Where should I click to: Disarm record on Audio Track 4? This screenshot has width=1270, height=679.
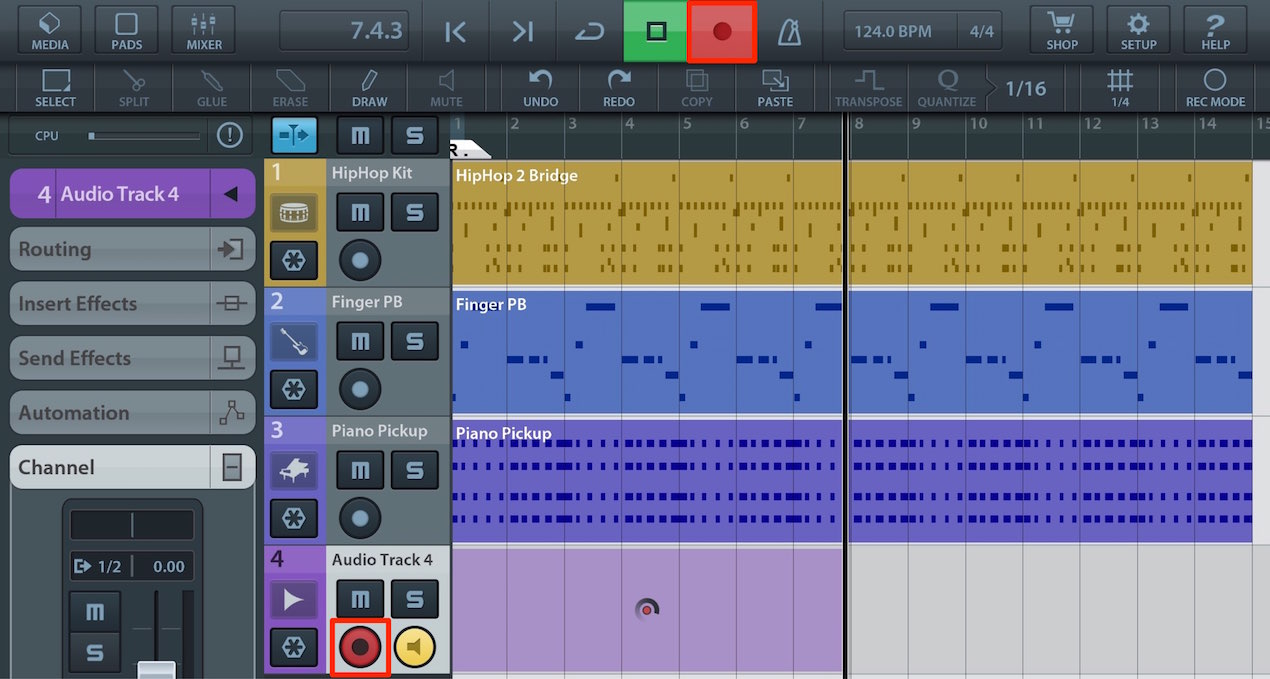[x=360, y=647]
